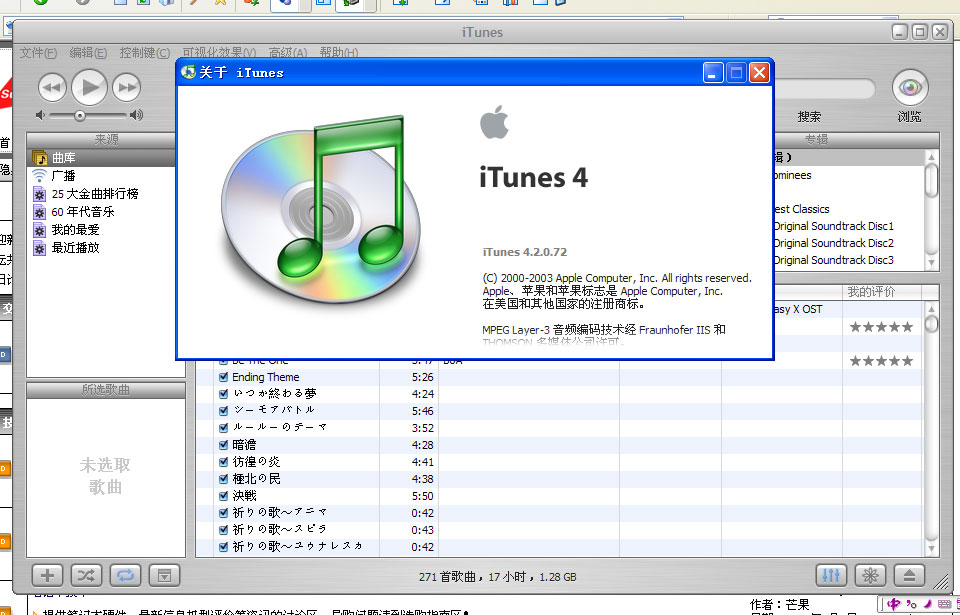Screen dimensions: 960x615
Task: Toggle the shuffle button
Action: click(86, 575)
